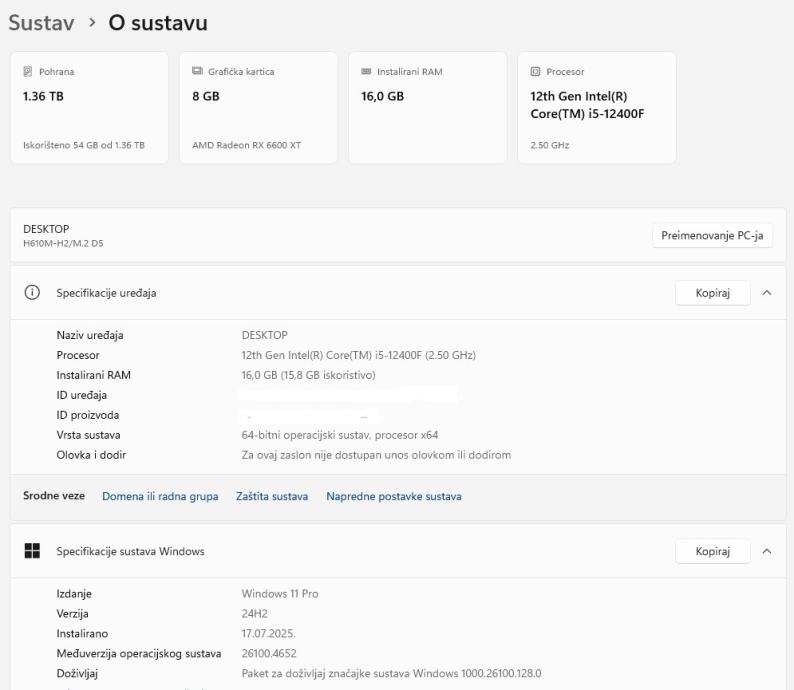Screen dimensions: 794x690
Task: Collapse the Specifikacije sustava Windows chevron
Action: coord(767,551)
